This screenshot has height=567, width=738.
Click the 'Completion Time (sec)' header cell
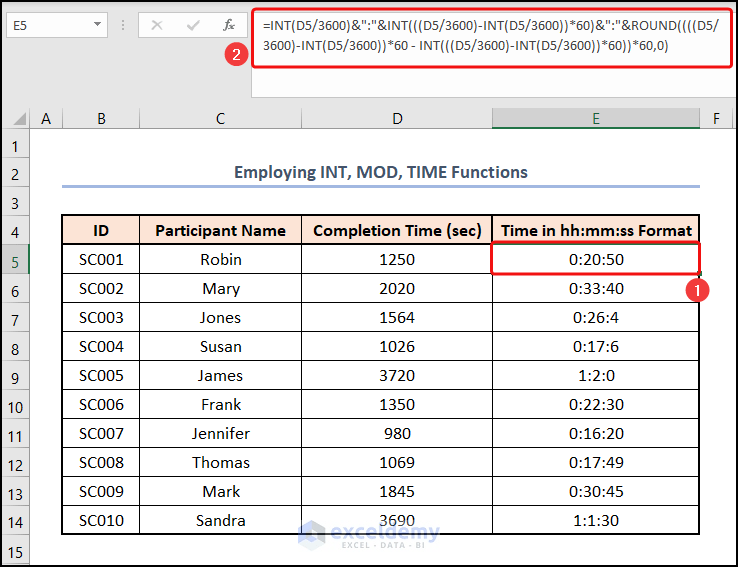click(397, 230)
